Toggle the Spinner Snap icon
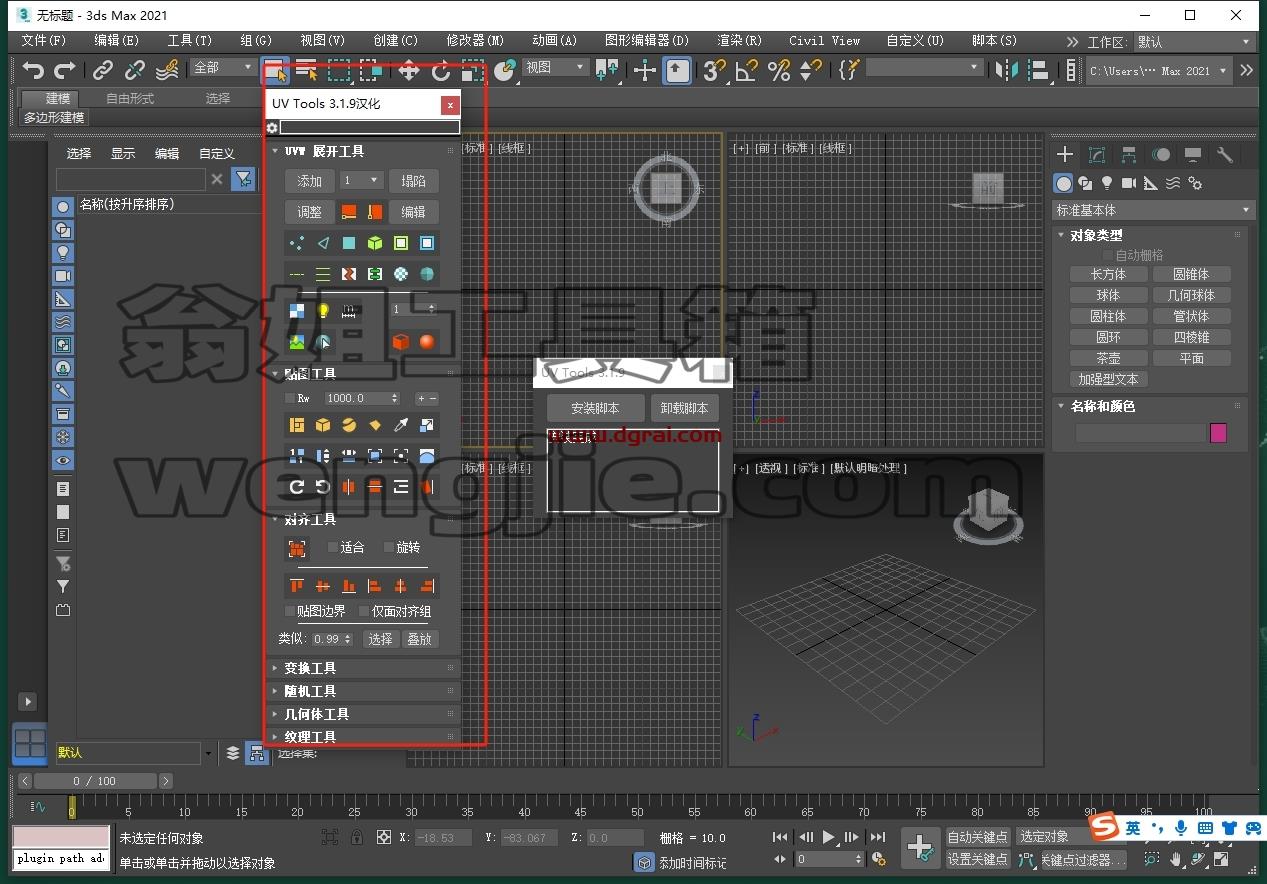1267x884 pixels. coord(810,70)
